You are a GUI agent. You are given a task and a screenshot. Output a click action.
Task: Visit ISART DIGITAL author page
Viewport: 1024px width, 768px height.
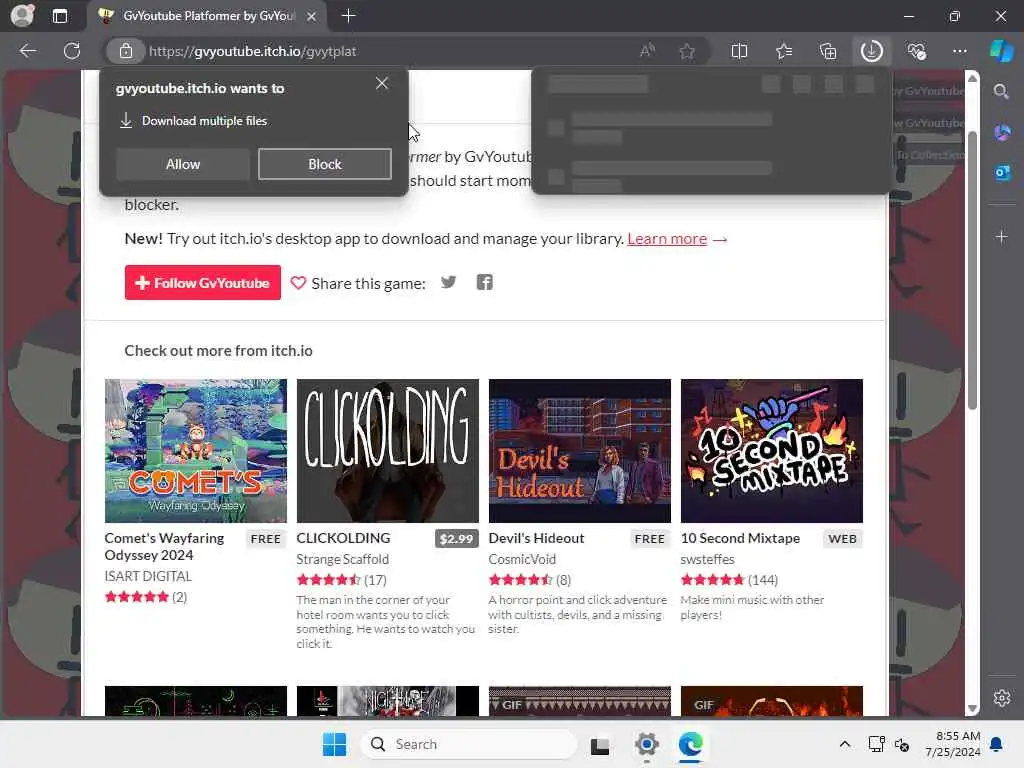coord(148,576)
